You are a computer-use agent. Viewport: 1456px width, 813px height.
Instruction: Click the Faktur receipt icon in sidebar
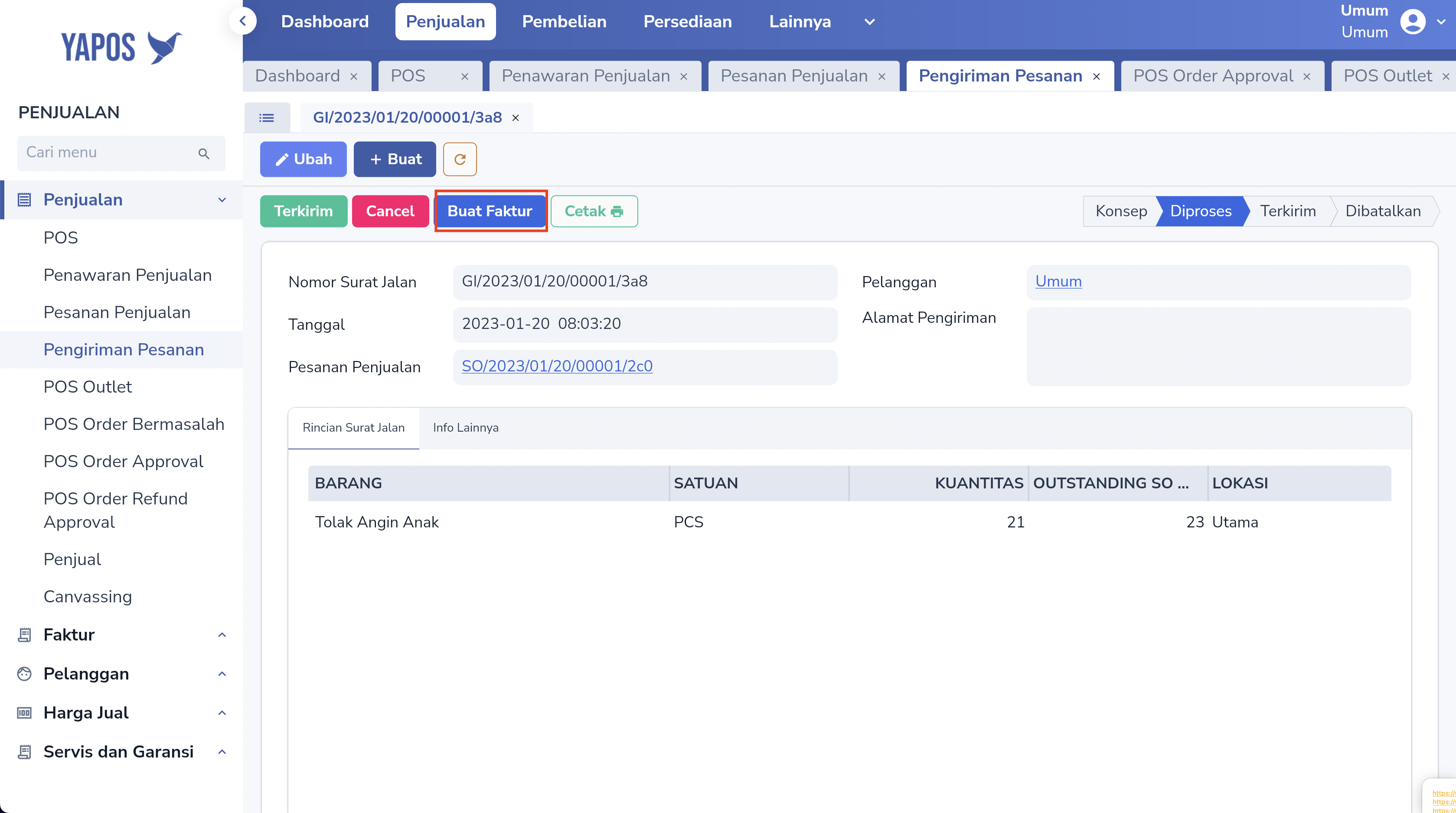pos(24,634)
